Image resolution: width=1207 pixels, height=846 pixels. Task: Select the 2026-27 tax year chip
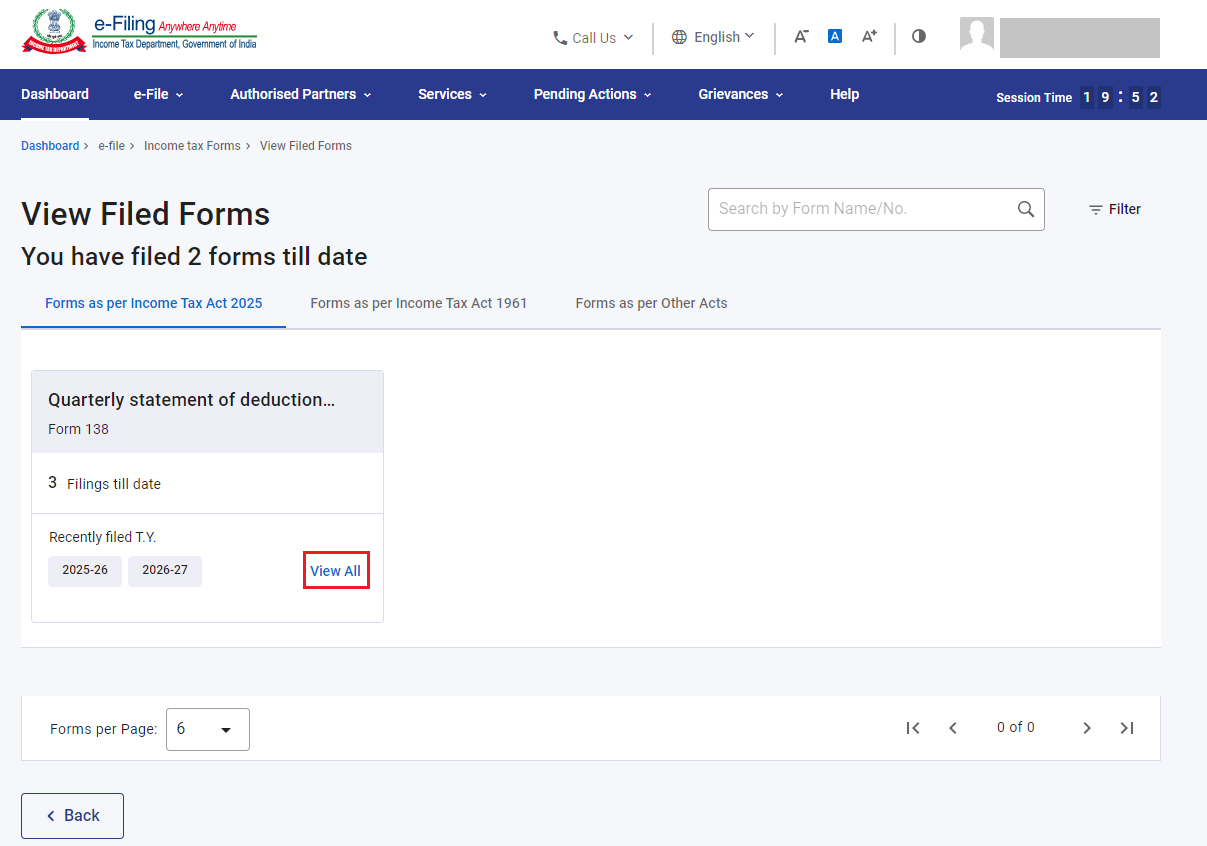click(x=165, y=571)
